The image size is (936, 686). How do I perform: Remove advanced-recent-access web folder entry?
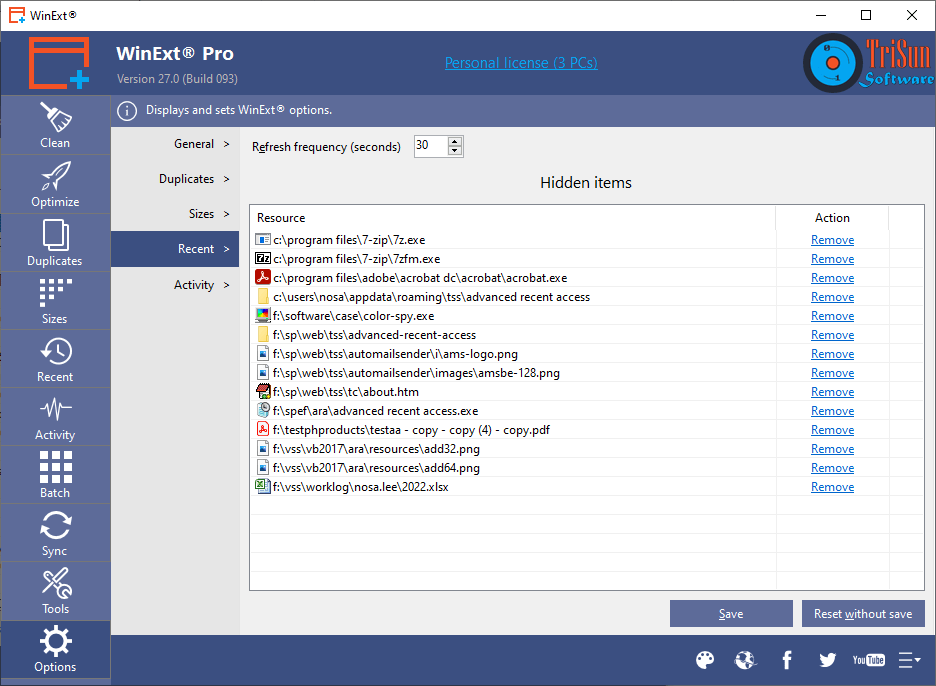(x=832, y=335)
